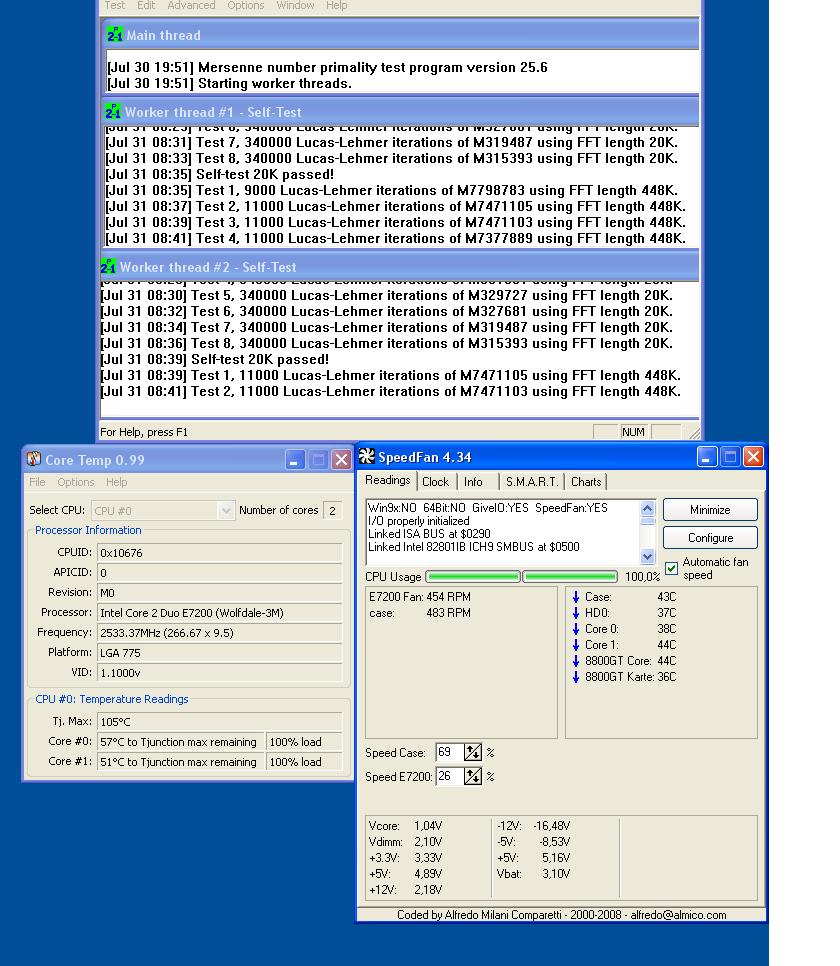This screenshot has width=840, height=966.
Task: Click the SpeedFan fan icon in title bar
Action: pyautogui.click(x=367, y=457)
